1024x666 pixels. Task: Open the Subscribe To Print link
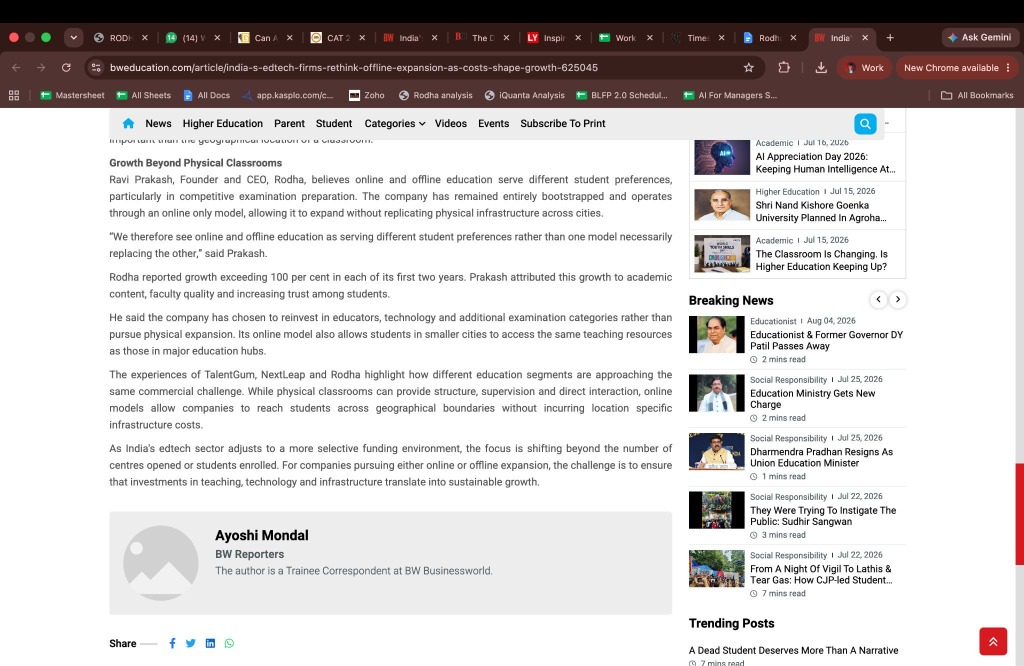point(562,123)
